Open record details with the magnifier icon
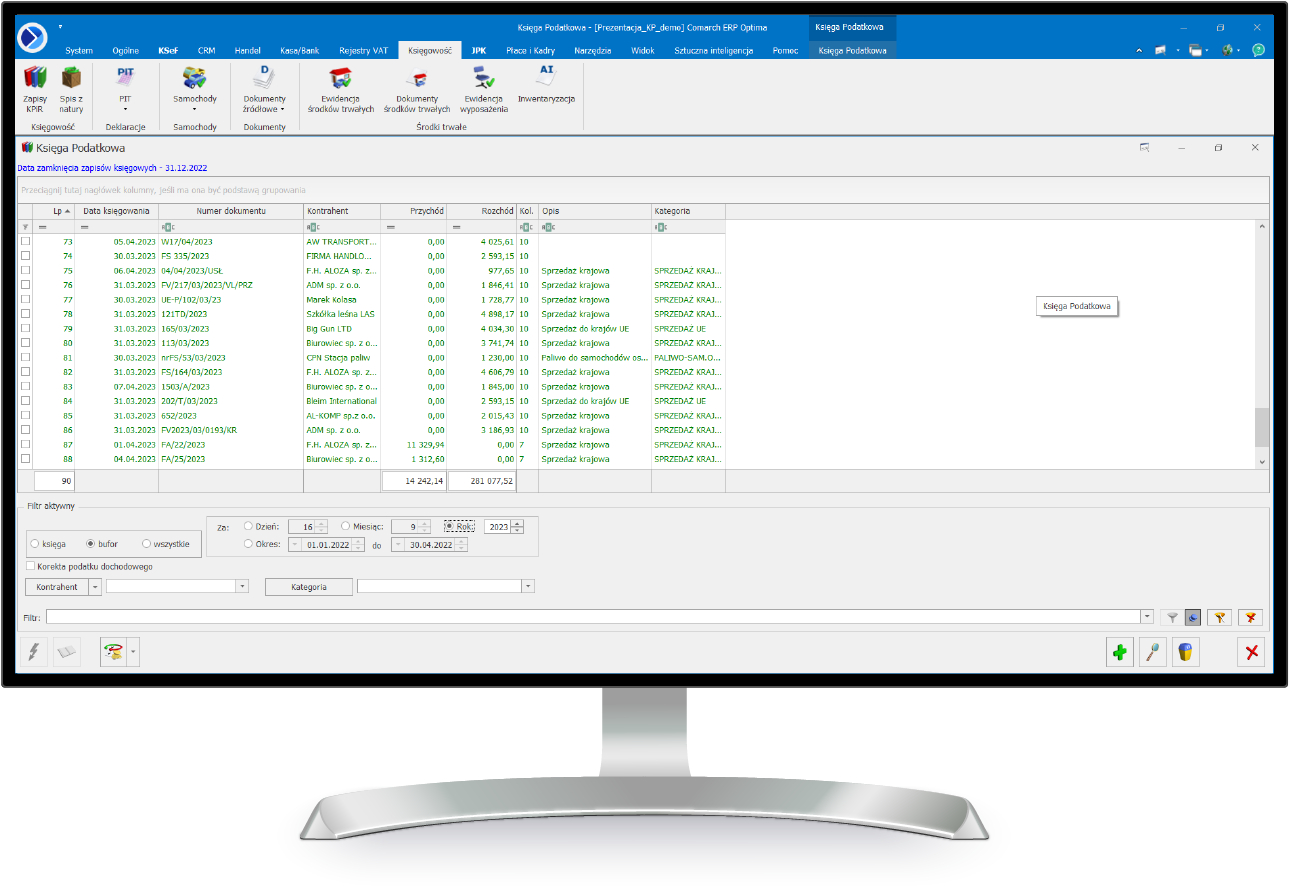Viewport: 1290px width, 890px height. (1152, 651)
